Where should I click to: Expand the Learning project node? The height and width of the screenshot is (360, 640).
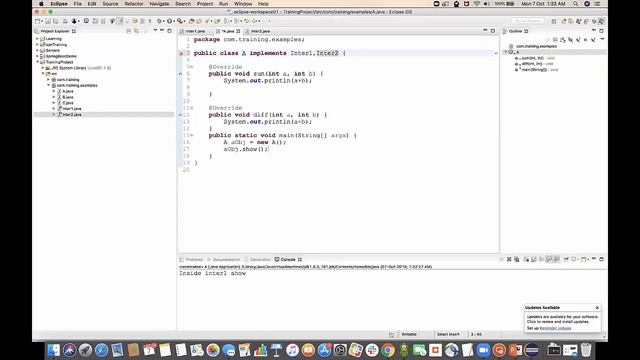click(x=37, y=39)
